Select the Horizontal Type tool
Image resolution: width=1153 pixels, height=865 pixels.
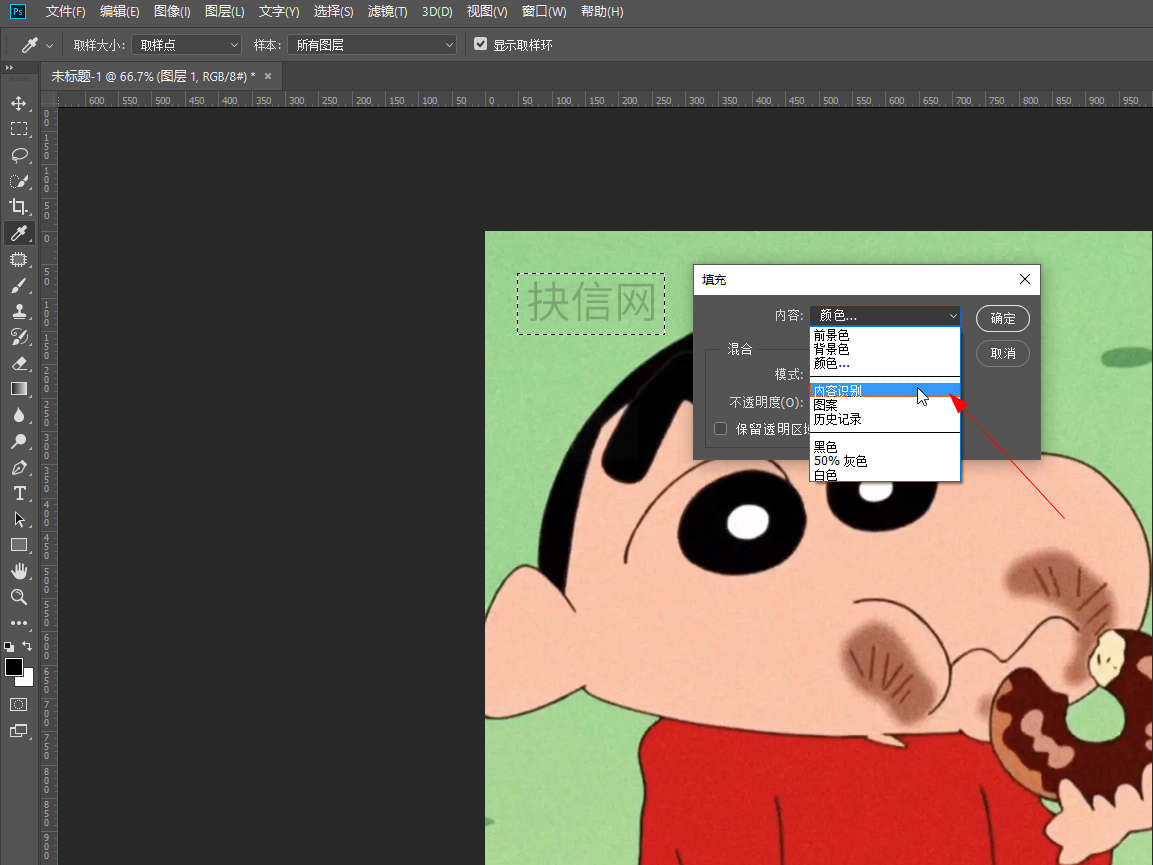(19, 494)
